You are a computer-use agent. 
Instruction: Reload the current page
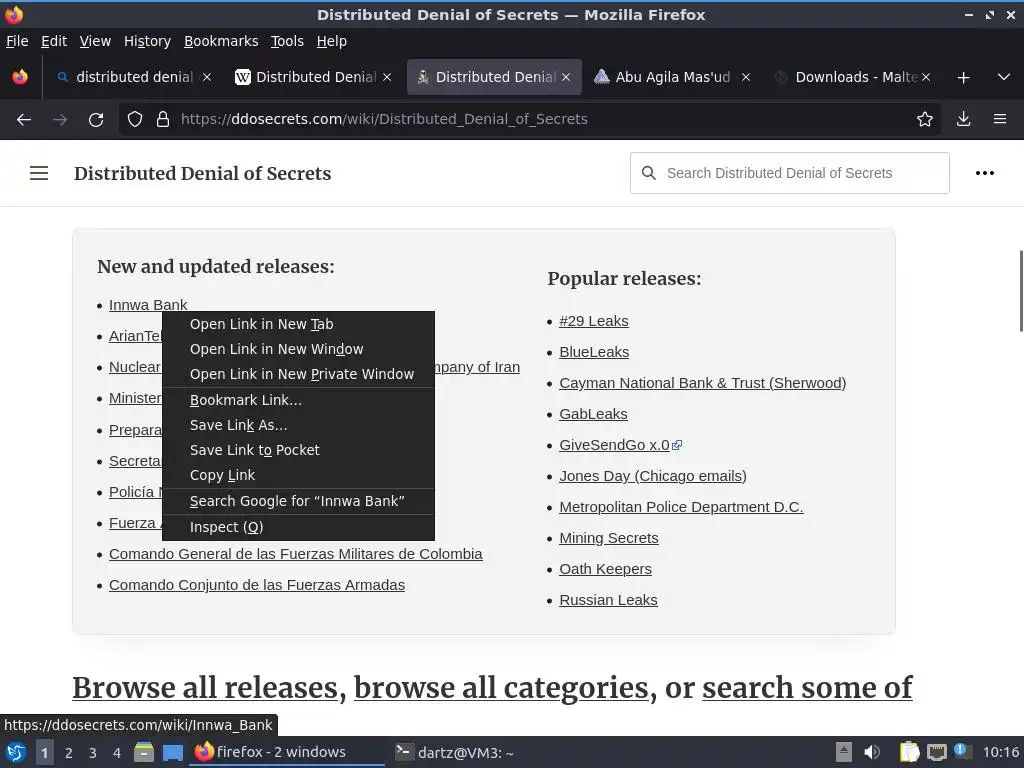tap(96, 119)
